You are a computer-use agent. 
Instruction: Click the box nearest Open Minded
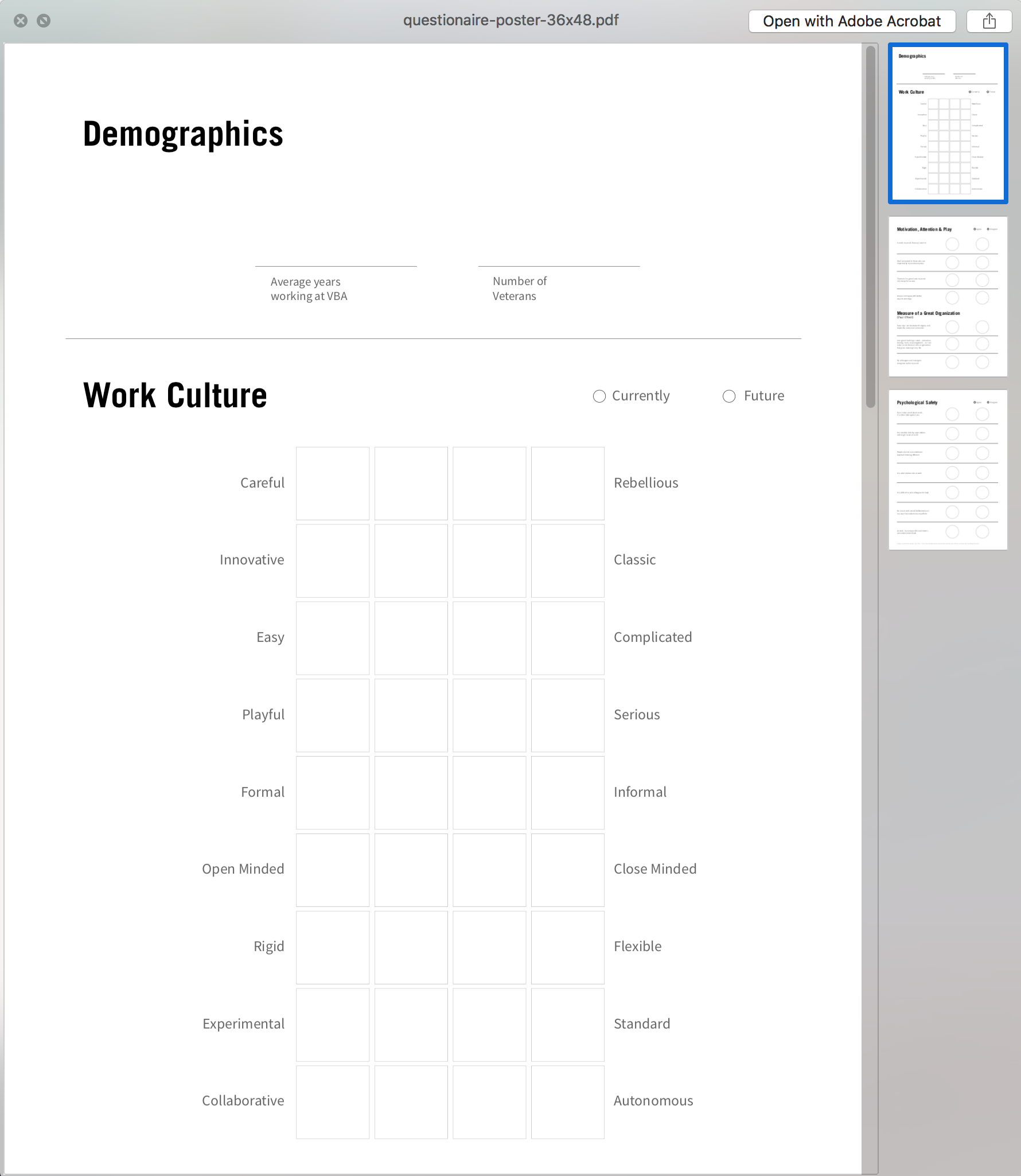click(333, 870)
